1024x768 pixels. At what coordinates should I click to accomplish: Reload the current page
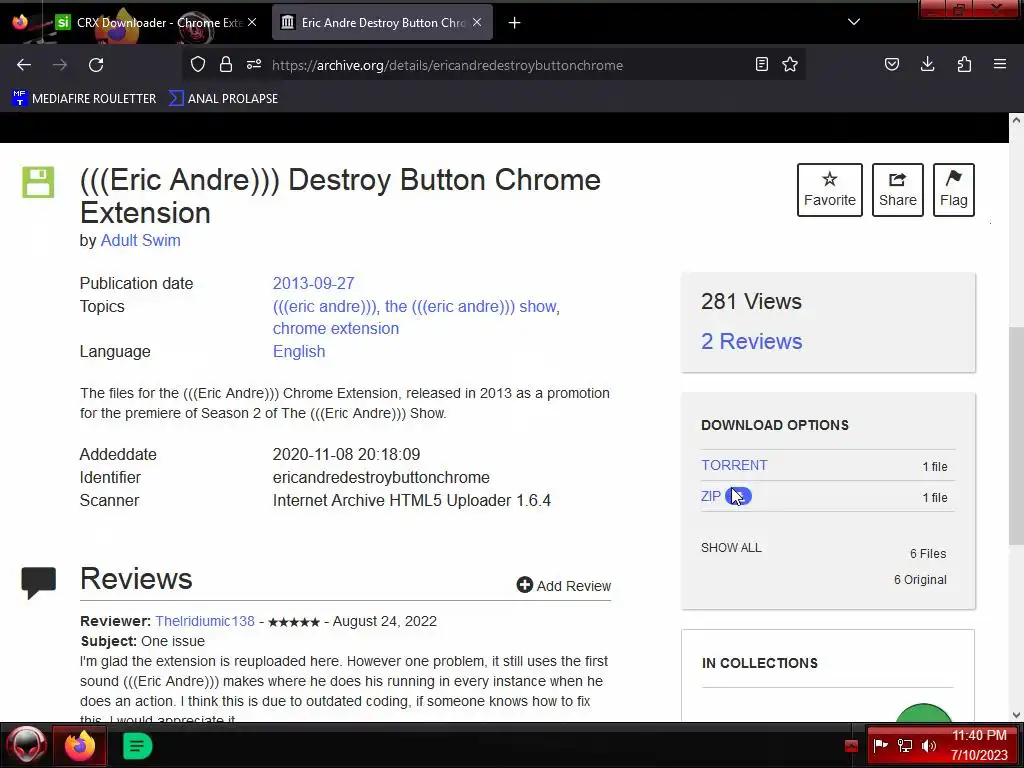(x=96, y=65)
